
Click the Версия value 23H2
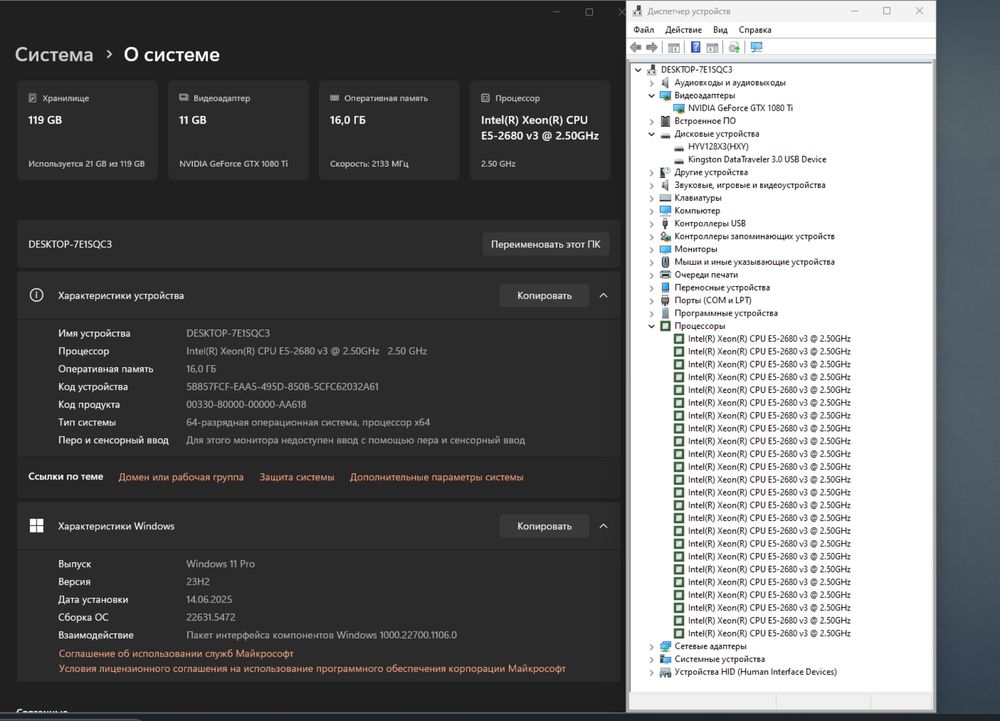(198, 581)
